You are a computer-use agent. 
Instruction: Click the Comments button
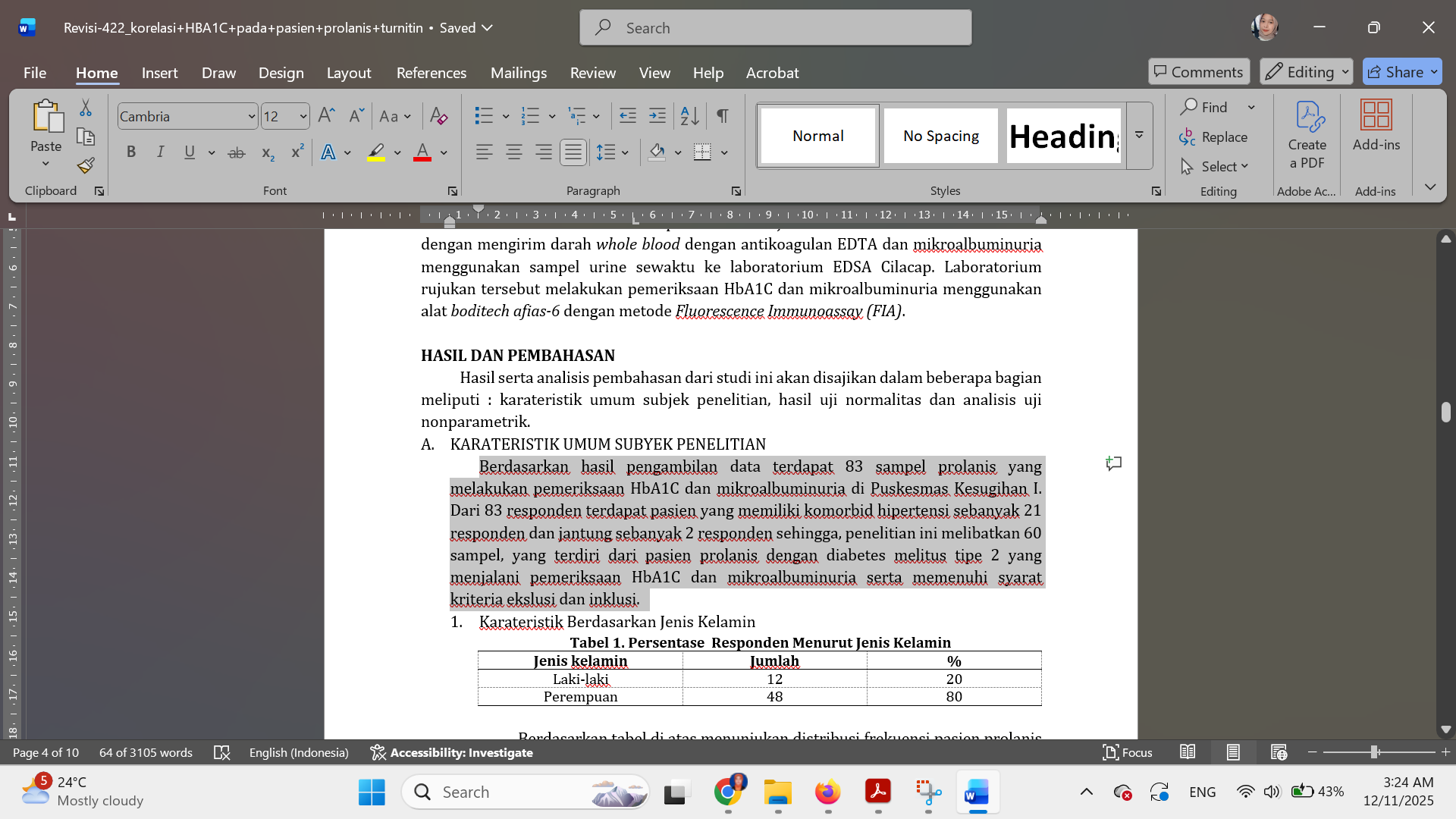[x=1198, y=72]
